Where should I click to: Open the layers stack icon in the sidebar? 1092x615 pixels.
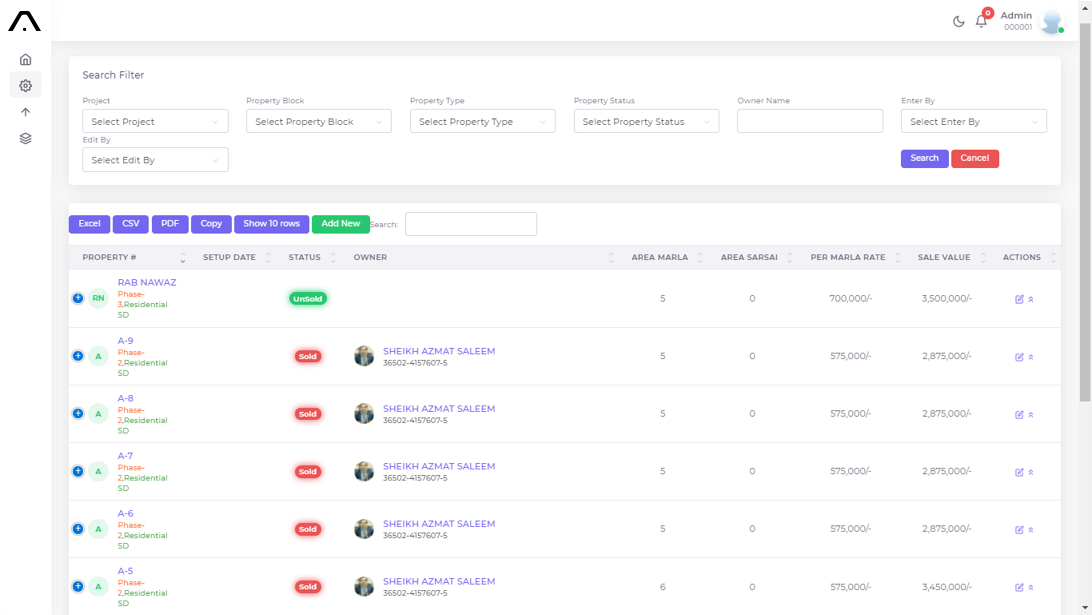click(25, 138)
